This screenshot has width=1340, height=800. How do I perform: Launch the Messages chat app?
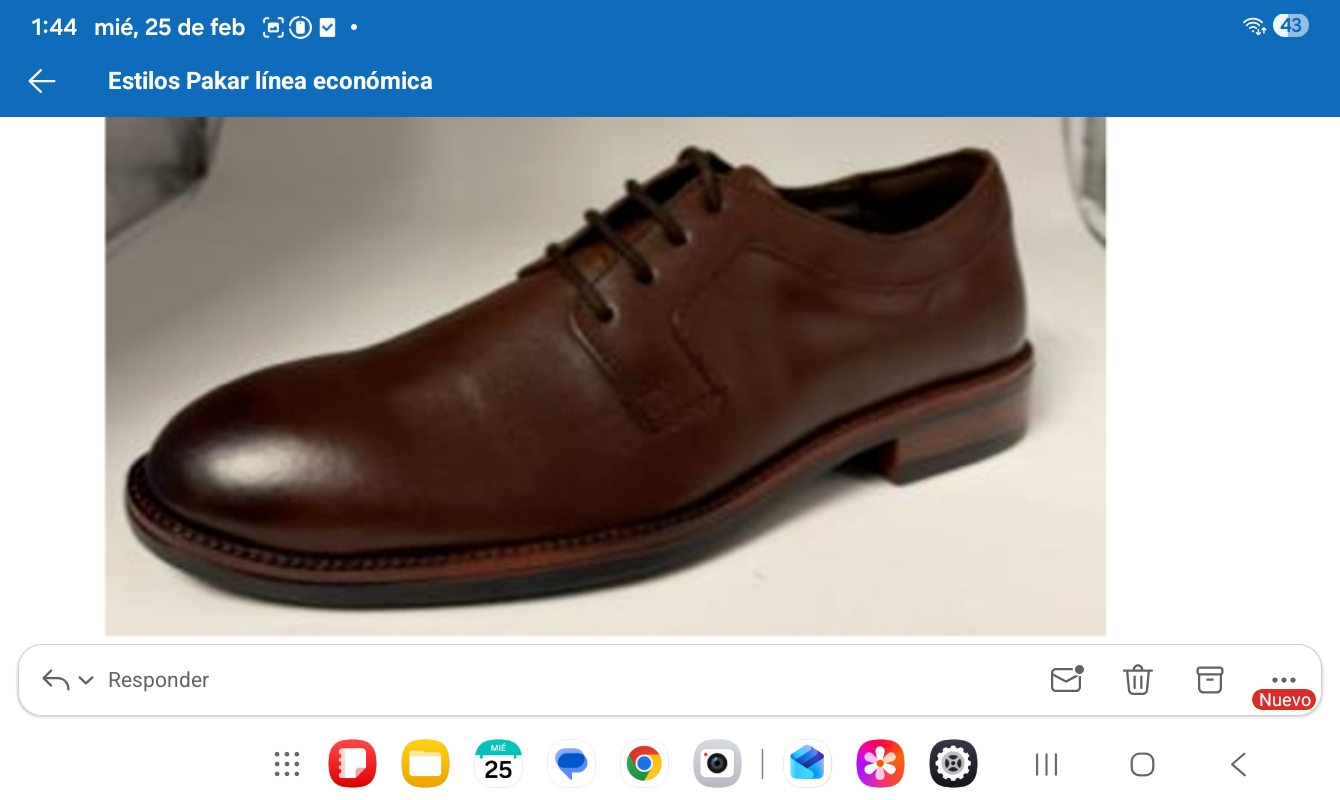click(x=571, y=764)
